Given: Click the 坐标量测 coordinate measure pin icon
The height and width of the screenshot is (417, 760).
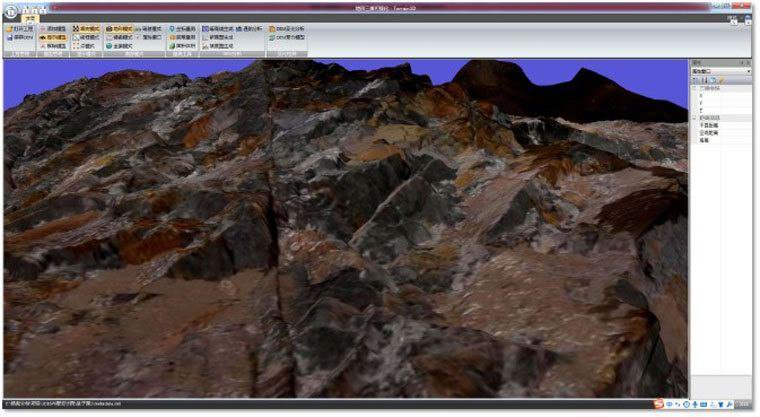Looking at the screenshot, I should click(x=172, y=29).
